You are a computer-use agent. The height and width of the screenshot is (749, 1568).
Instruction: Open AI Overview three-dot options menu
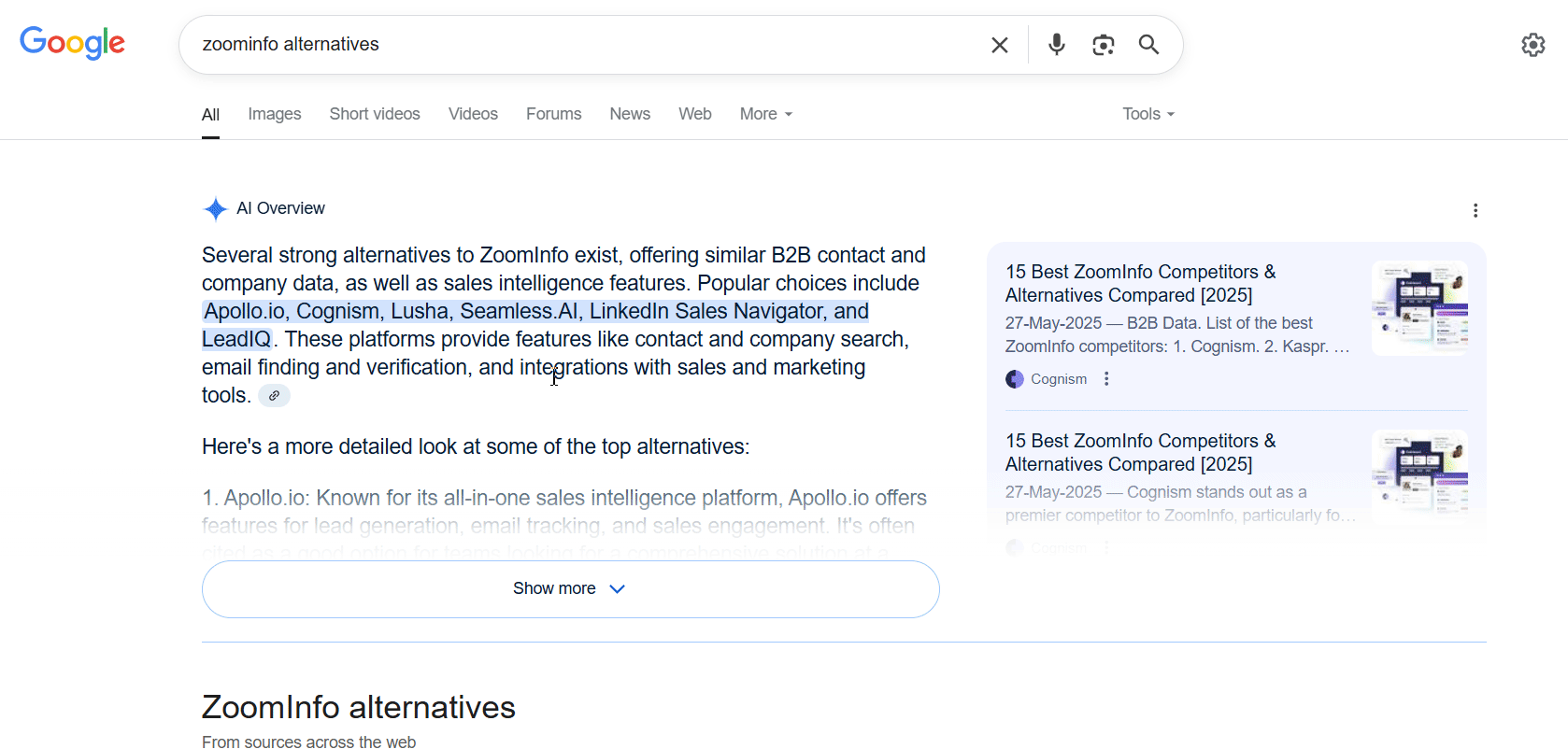pos(1475,211)
